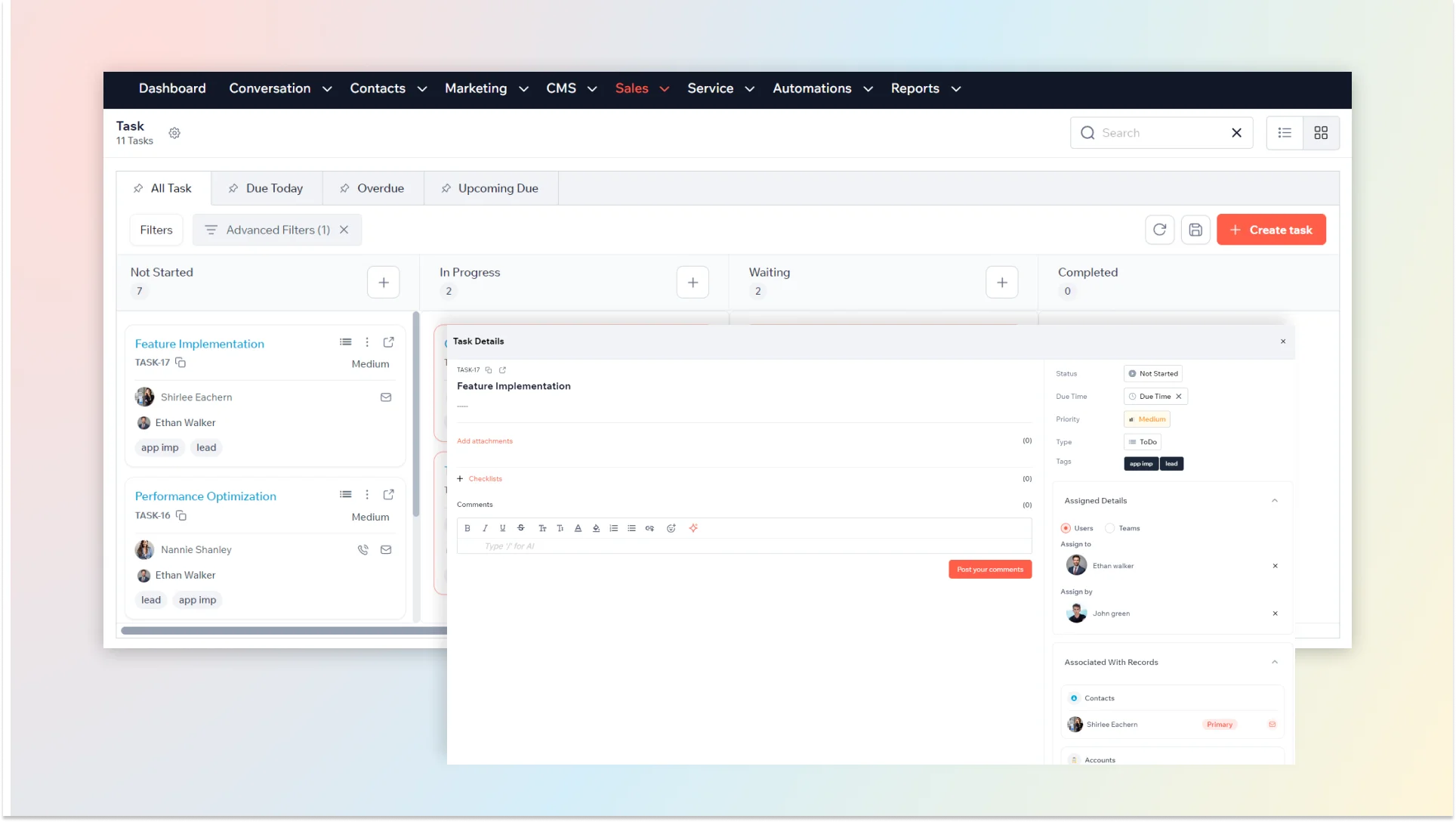The image size is (1456, 822).
Task: Click the Add attachments link
Action: click(x=485, y=441)
